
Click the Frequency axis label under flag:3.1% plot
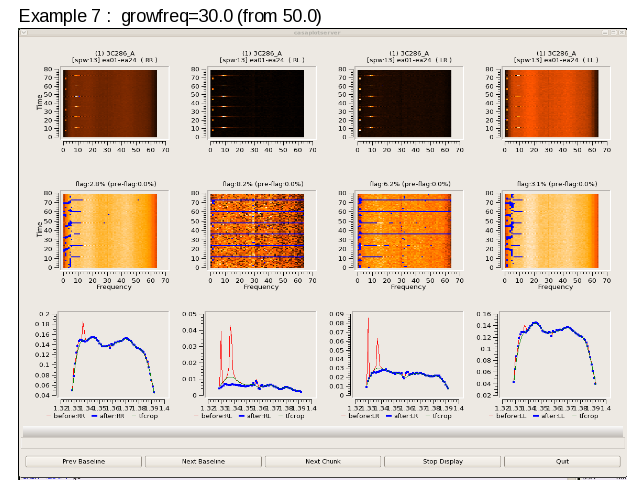point(555,287)
